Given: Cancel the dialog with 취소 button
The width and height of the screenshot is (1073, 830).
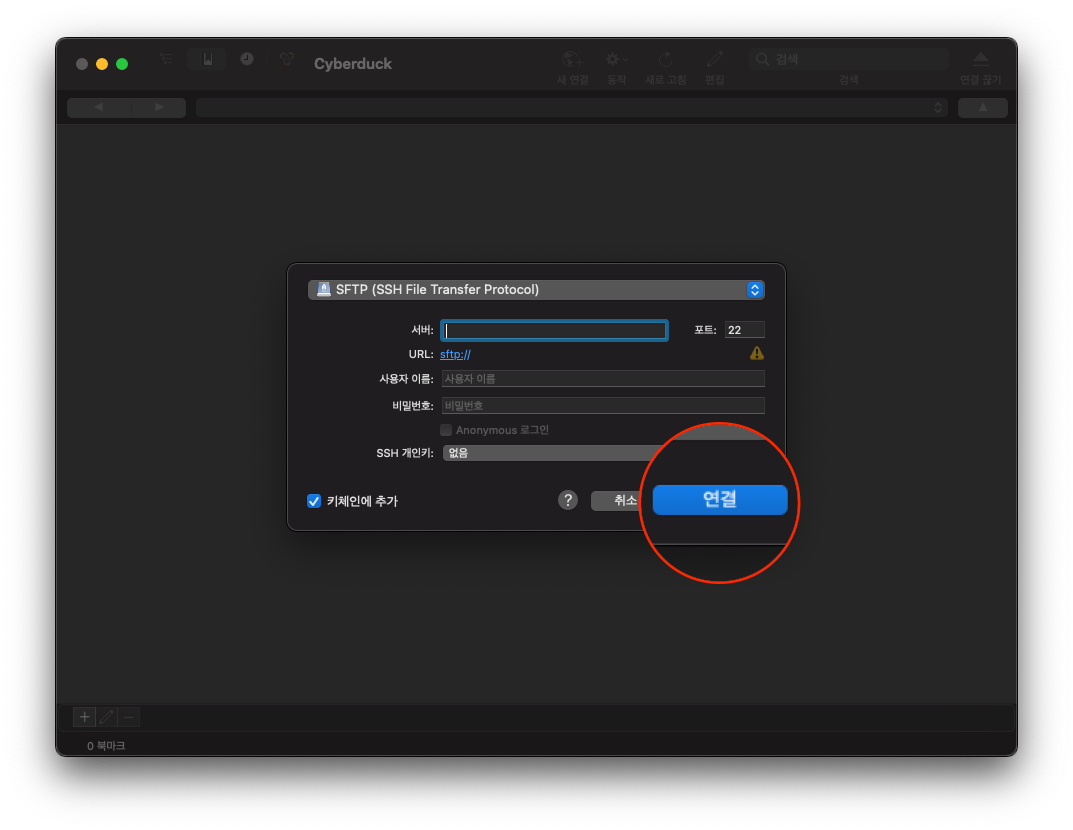Looking at the screenshot, I should pos(617,501).
